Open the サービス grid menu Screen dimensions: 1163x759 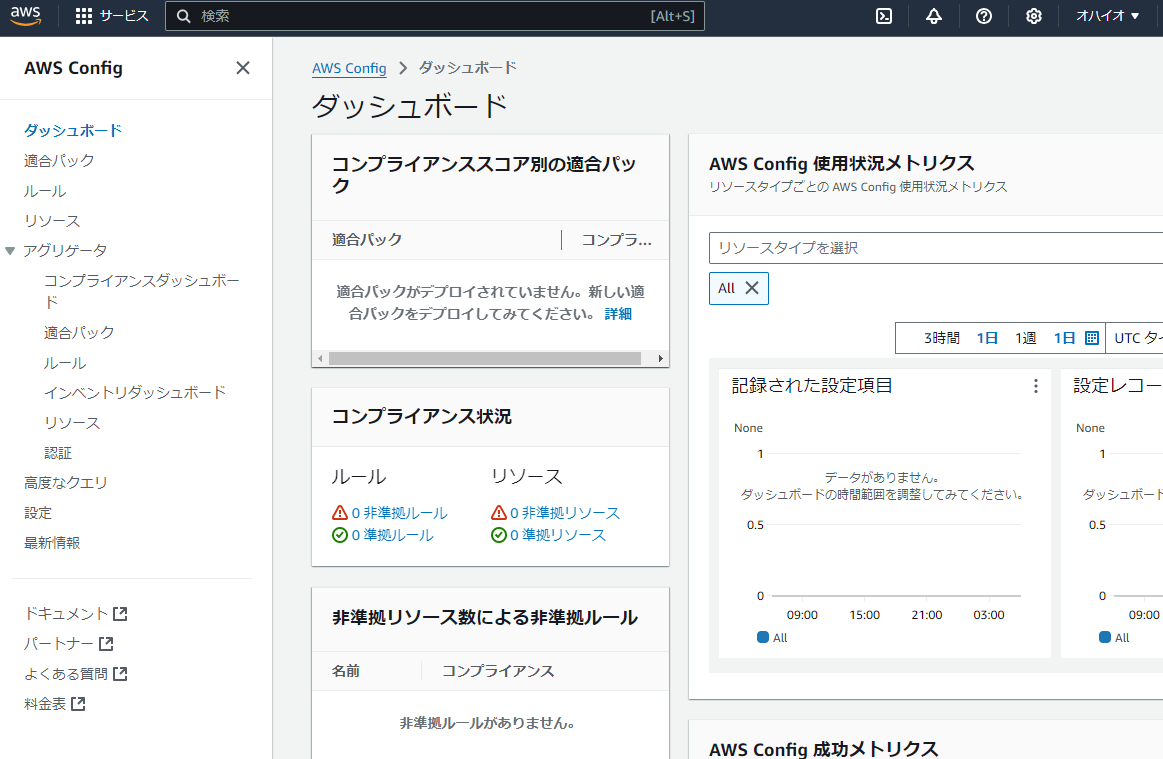click(112, 16)
